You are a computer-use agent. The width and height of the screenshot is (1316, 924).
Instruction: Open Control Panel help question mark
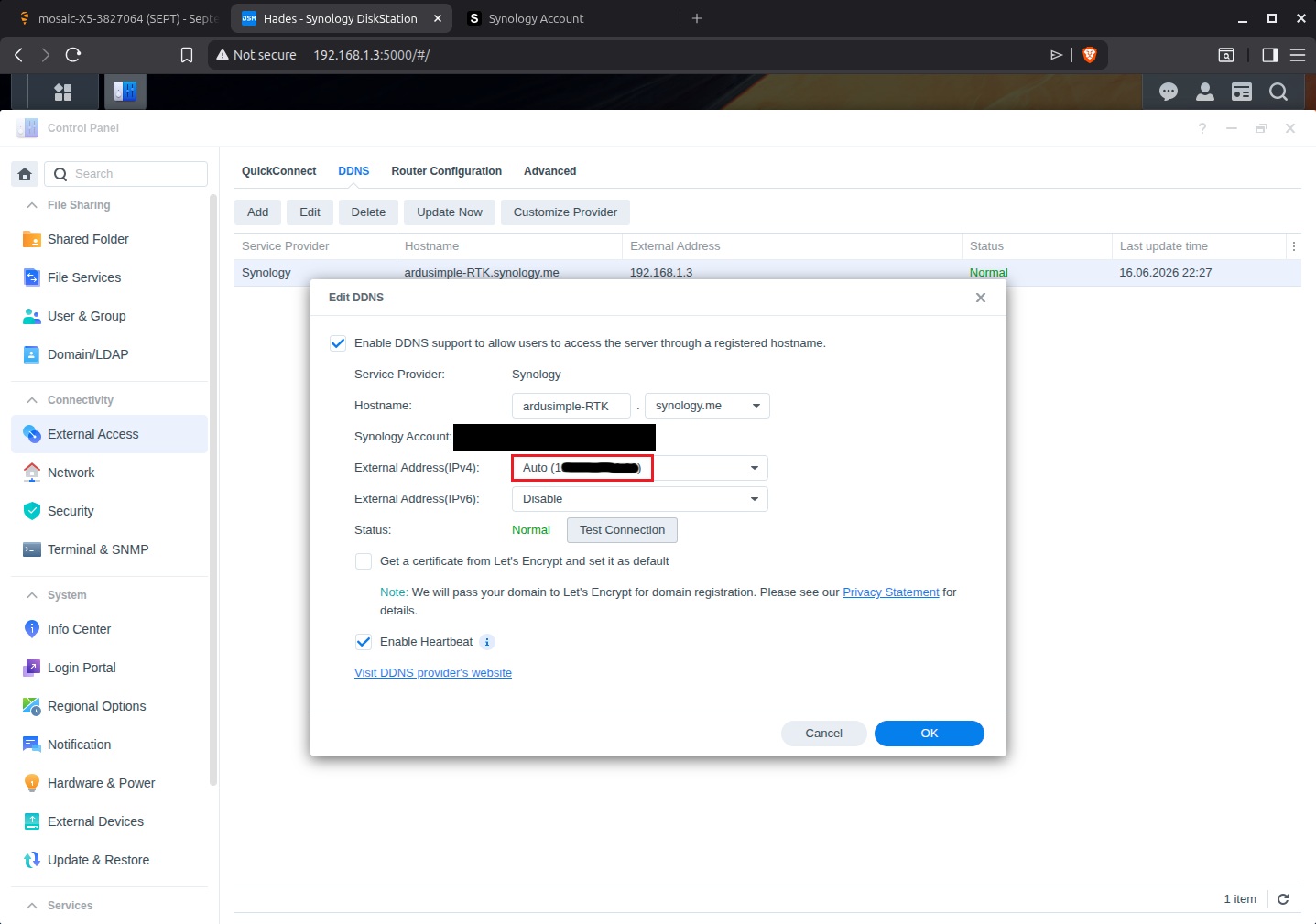1202,128
